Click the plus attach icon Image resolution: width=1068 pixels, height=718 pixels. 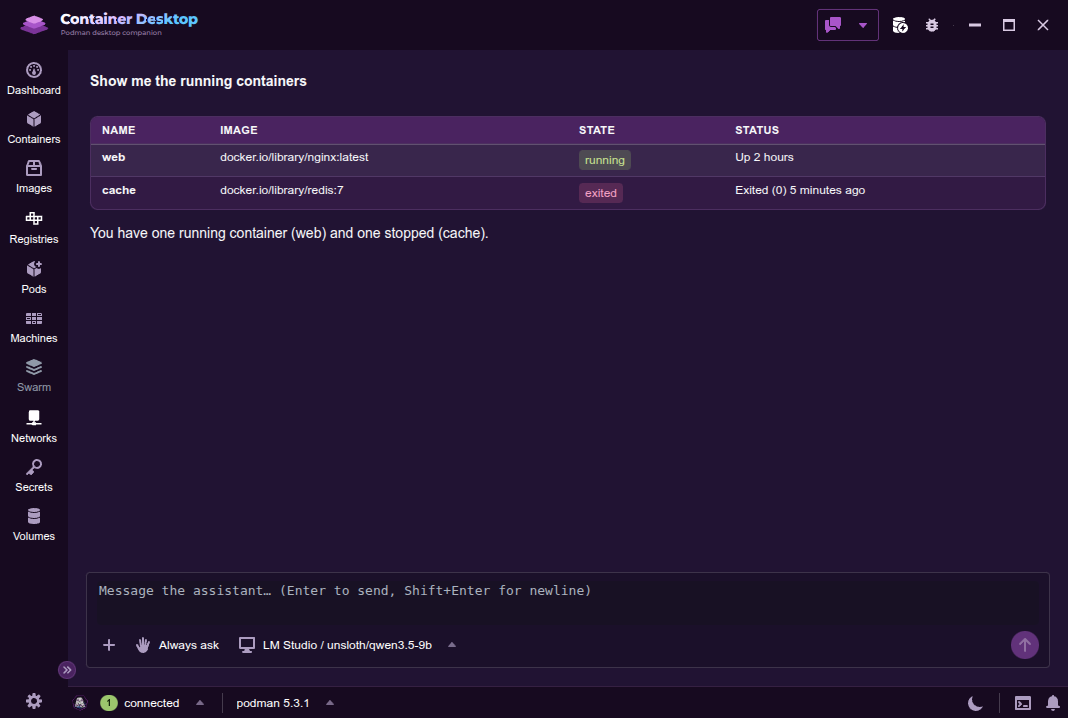tap(109, 644)
